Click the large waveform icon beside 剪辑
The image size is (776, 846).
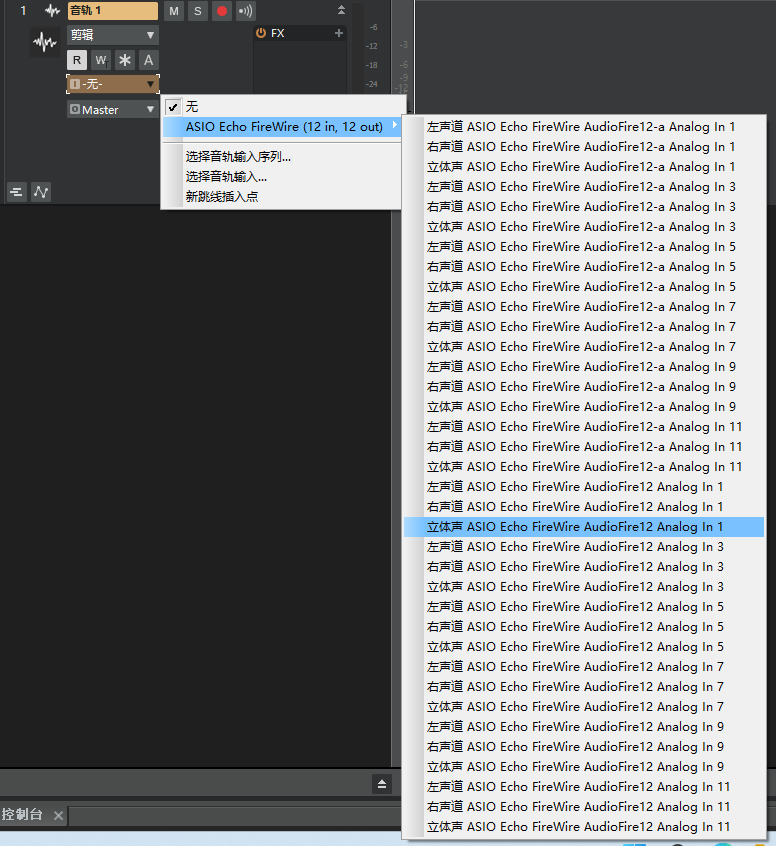click(45, 42)
